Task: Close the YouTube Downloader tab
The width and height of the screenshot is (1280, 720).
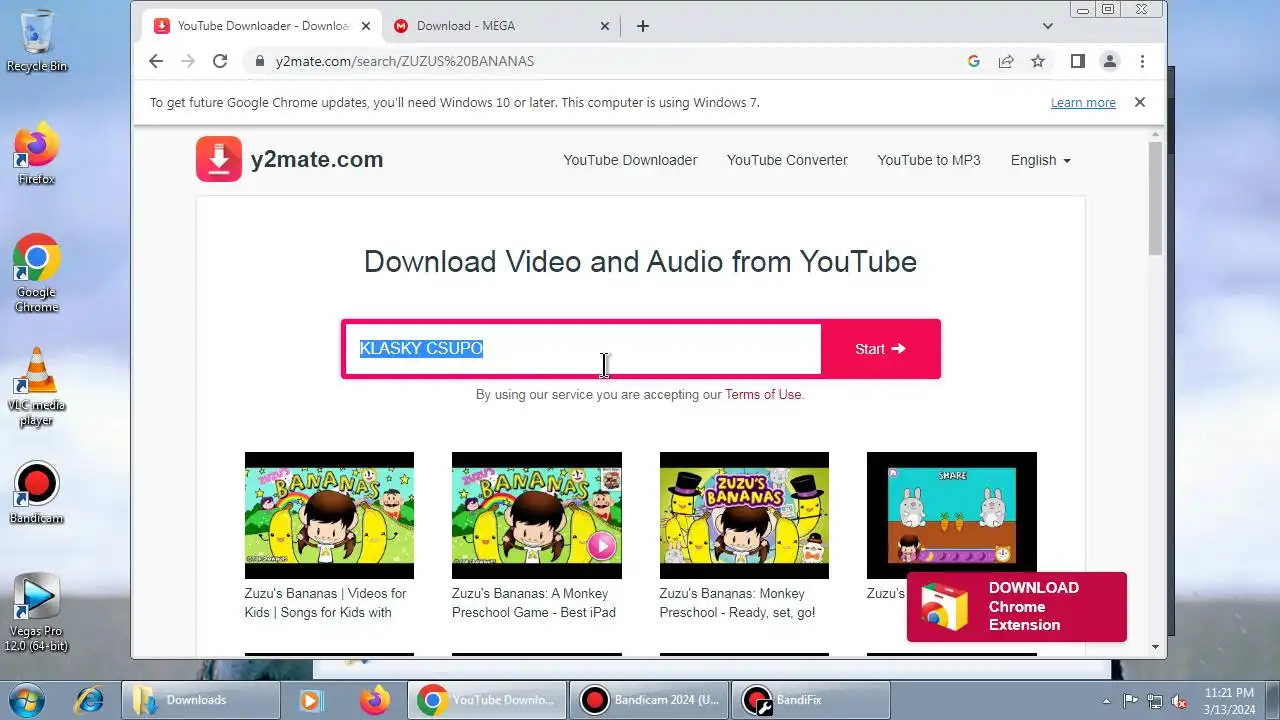Action: click(x=365, y=26)
